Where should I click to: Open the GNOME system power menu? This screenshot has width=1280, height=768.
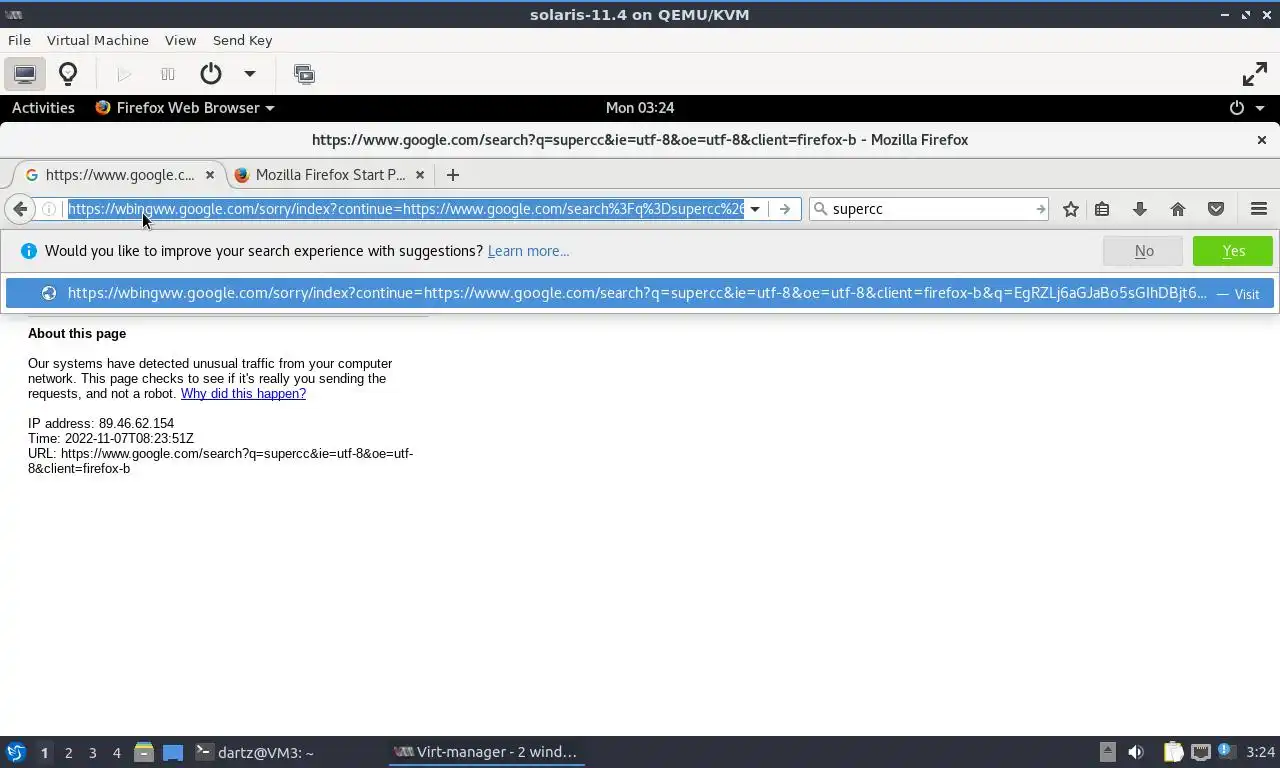[x=1247, y=108]
